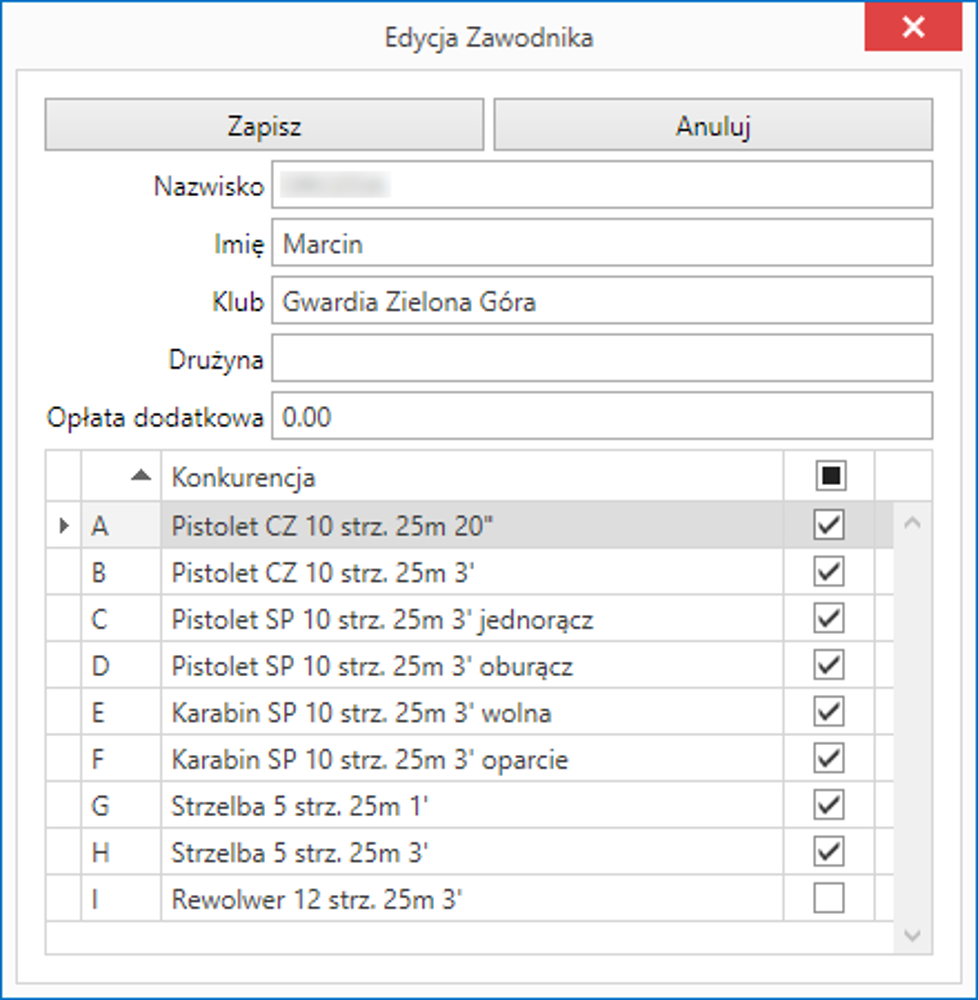Uncheck Strzelba 5 strz. 25m 1' checkbox
Image resolution: width=978 pixels, height=1000 pixels.
829,806
